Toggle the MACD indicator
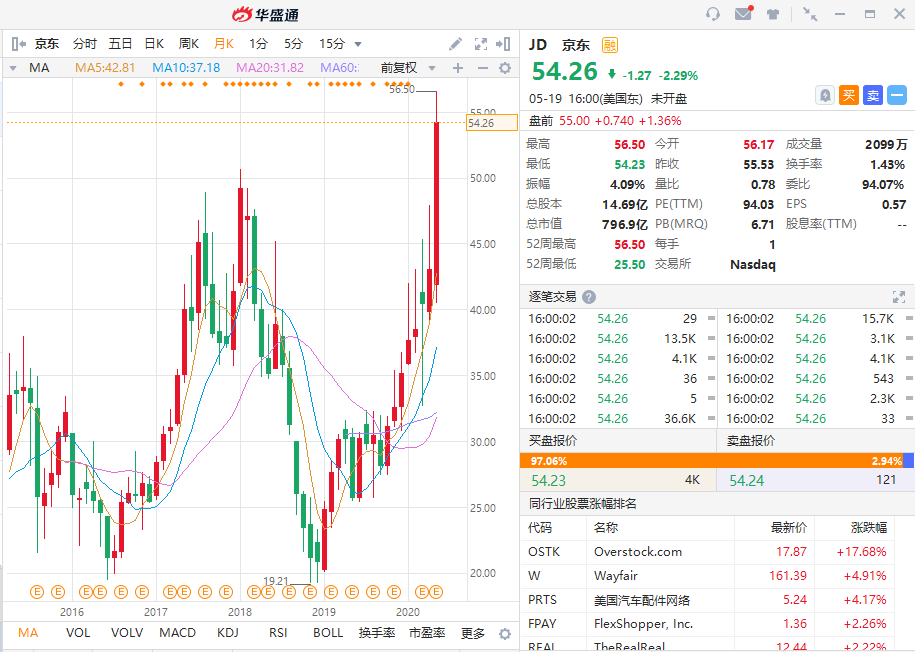 click(177, 633)
